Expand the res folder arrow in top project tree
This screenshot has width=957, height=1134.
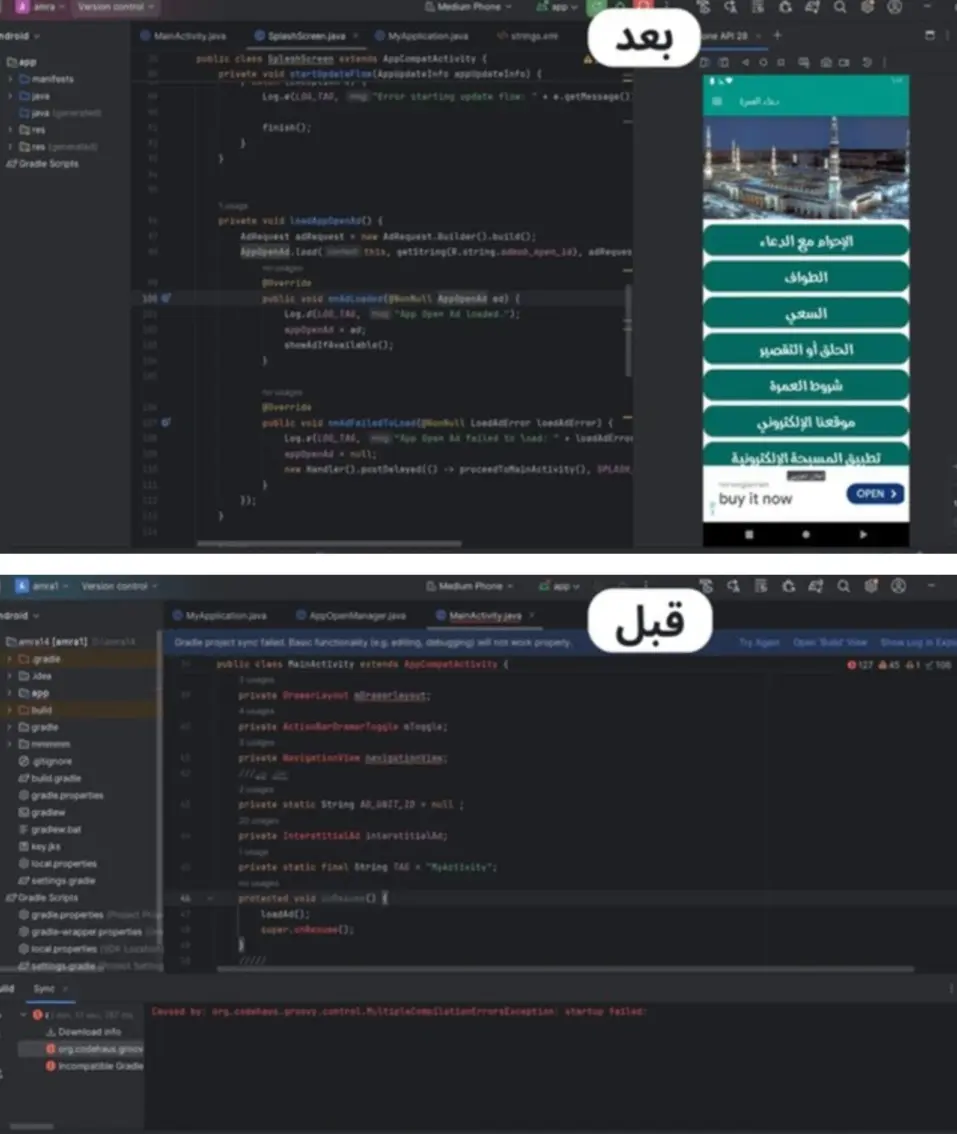coord(10,129)
